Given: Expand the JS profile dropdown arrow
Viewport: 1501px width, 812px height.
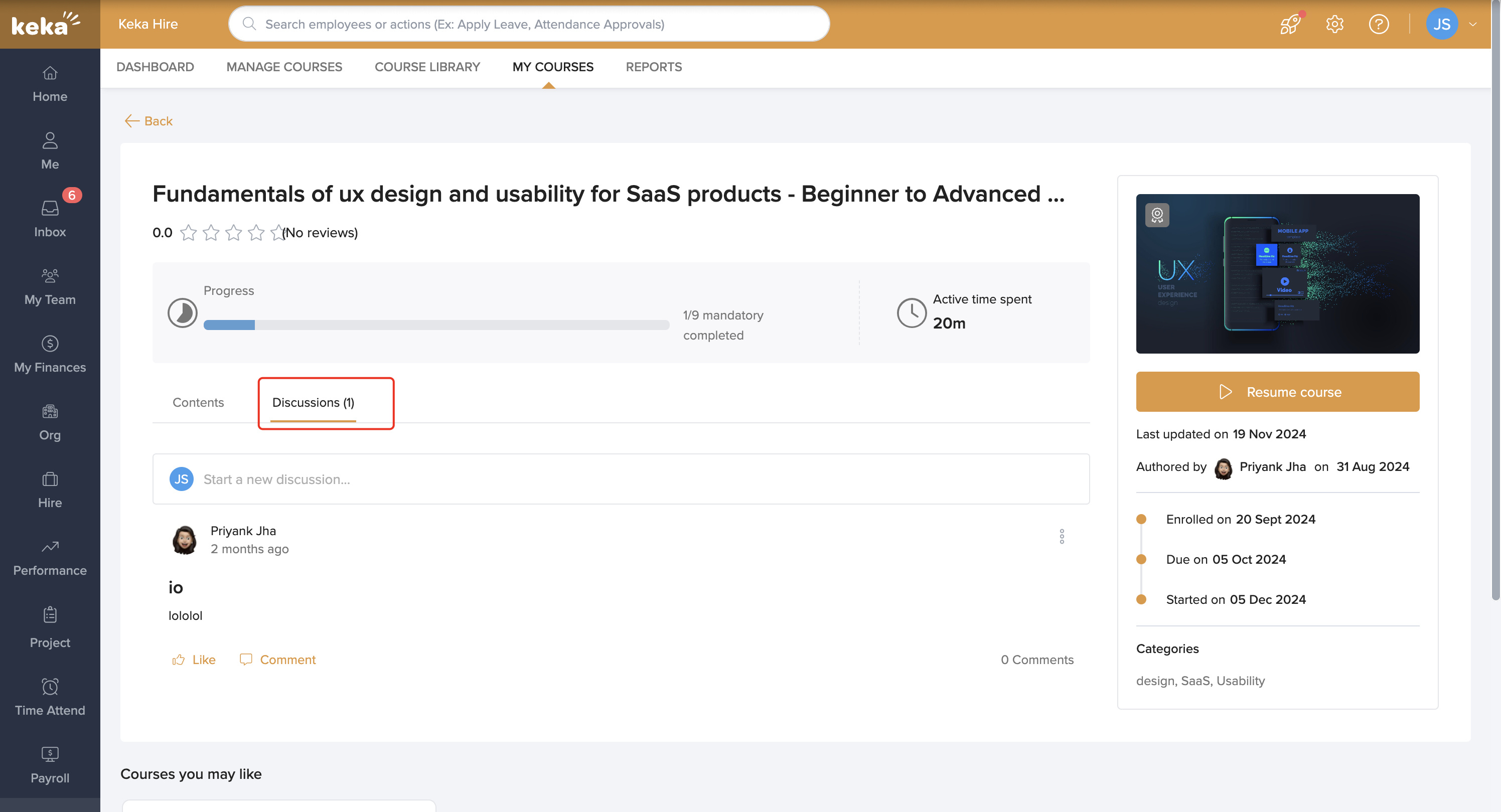Looking at the screenshot, I should point(1472,25).
